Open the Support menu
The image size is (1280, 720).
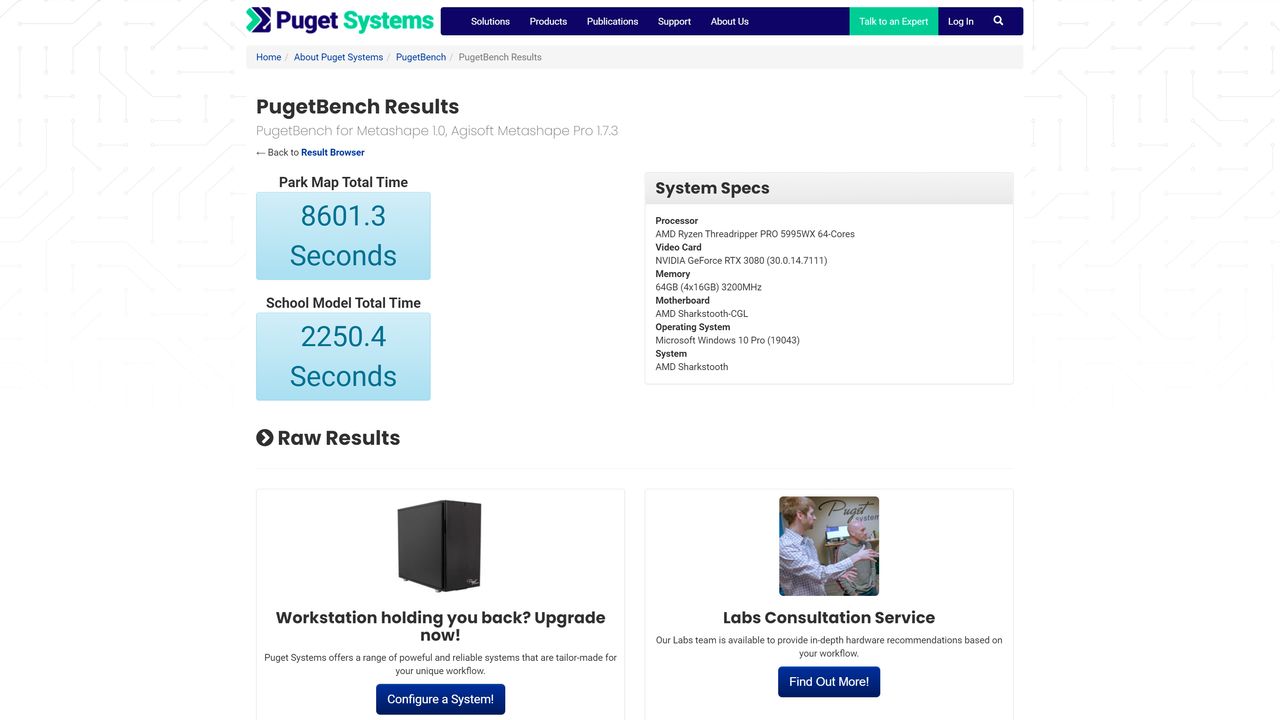tap(674, 21)
